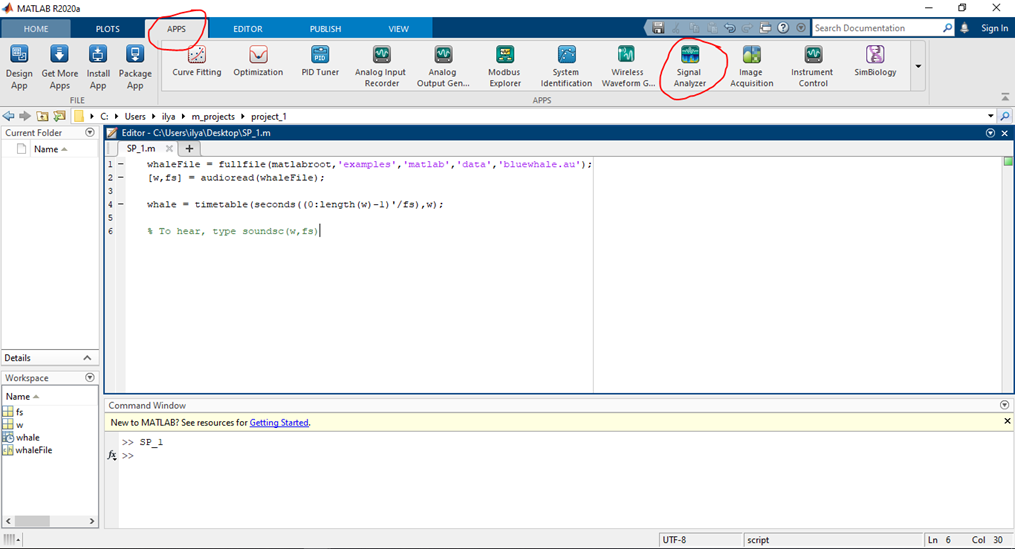The image size is (1015, 549).
Task: Select the whaleFile variable in Workspace
Action: click(x=34, y=450)
